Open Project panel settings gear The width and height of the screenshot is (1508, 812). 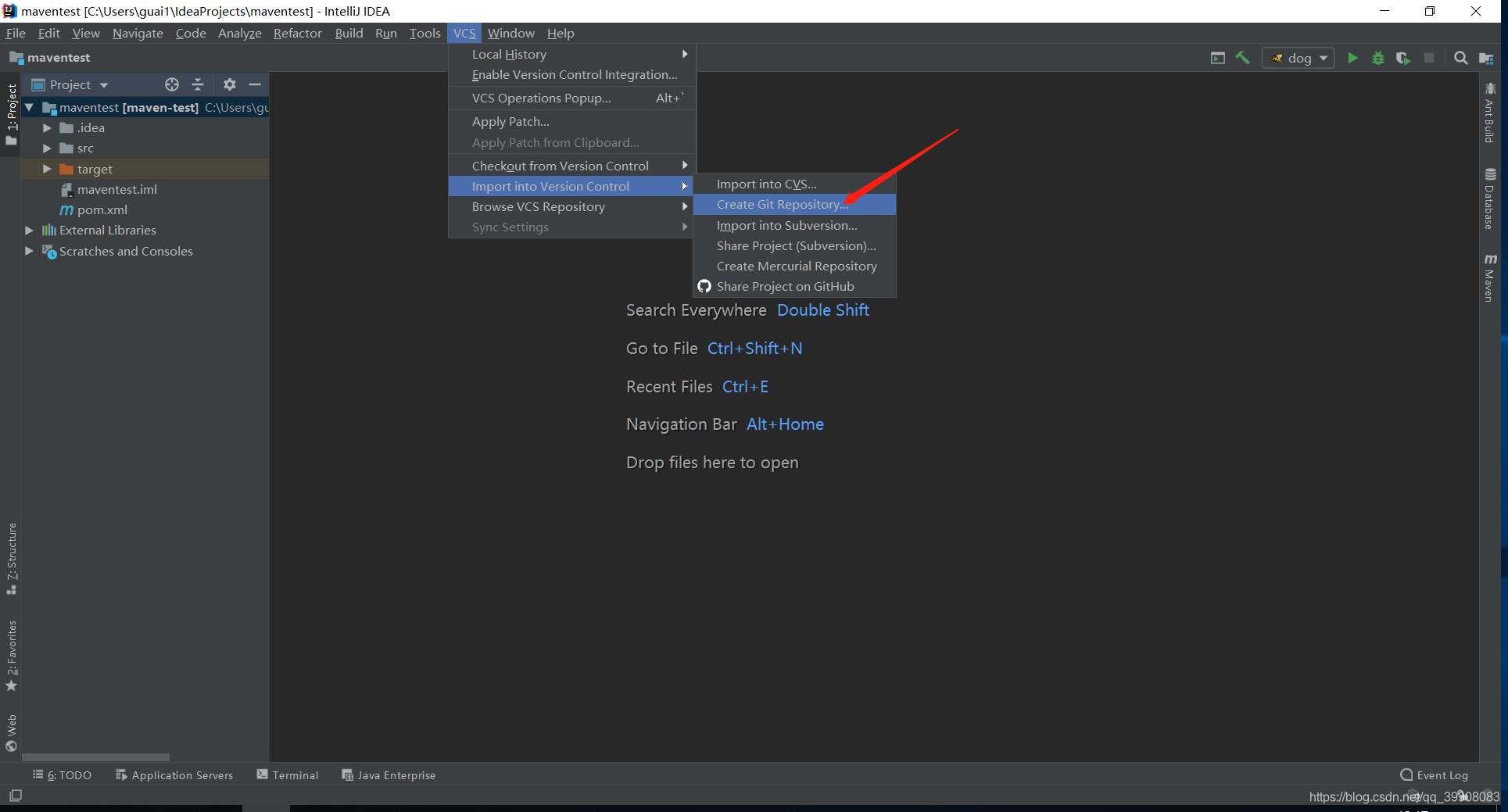tap(229, 84)
